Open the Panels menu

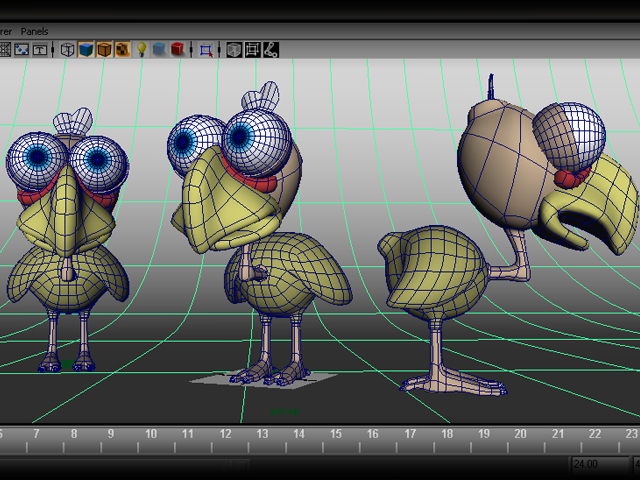[x=34, y=31]
